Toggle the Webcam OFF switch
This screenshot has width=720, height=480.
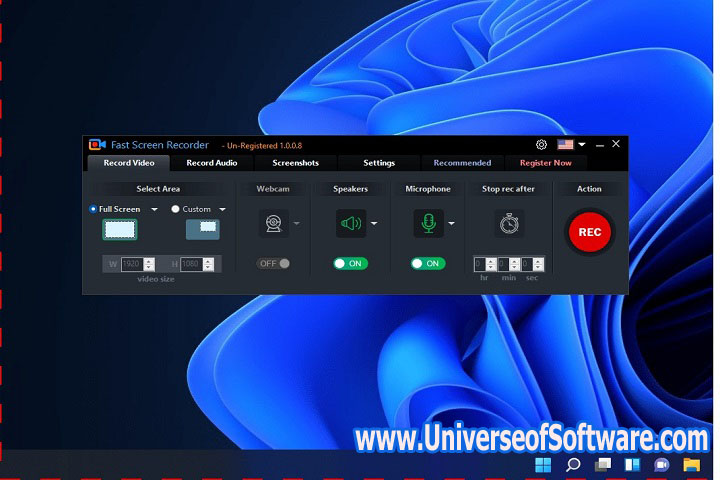pyautogui.click(x=273, y=264)
